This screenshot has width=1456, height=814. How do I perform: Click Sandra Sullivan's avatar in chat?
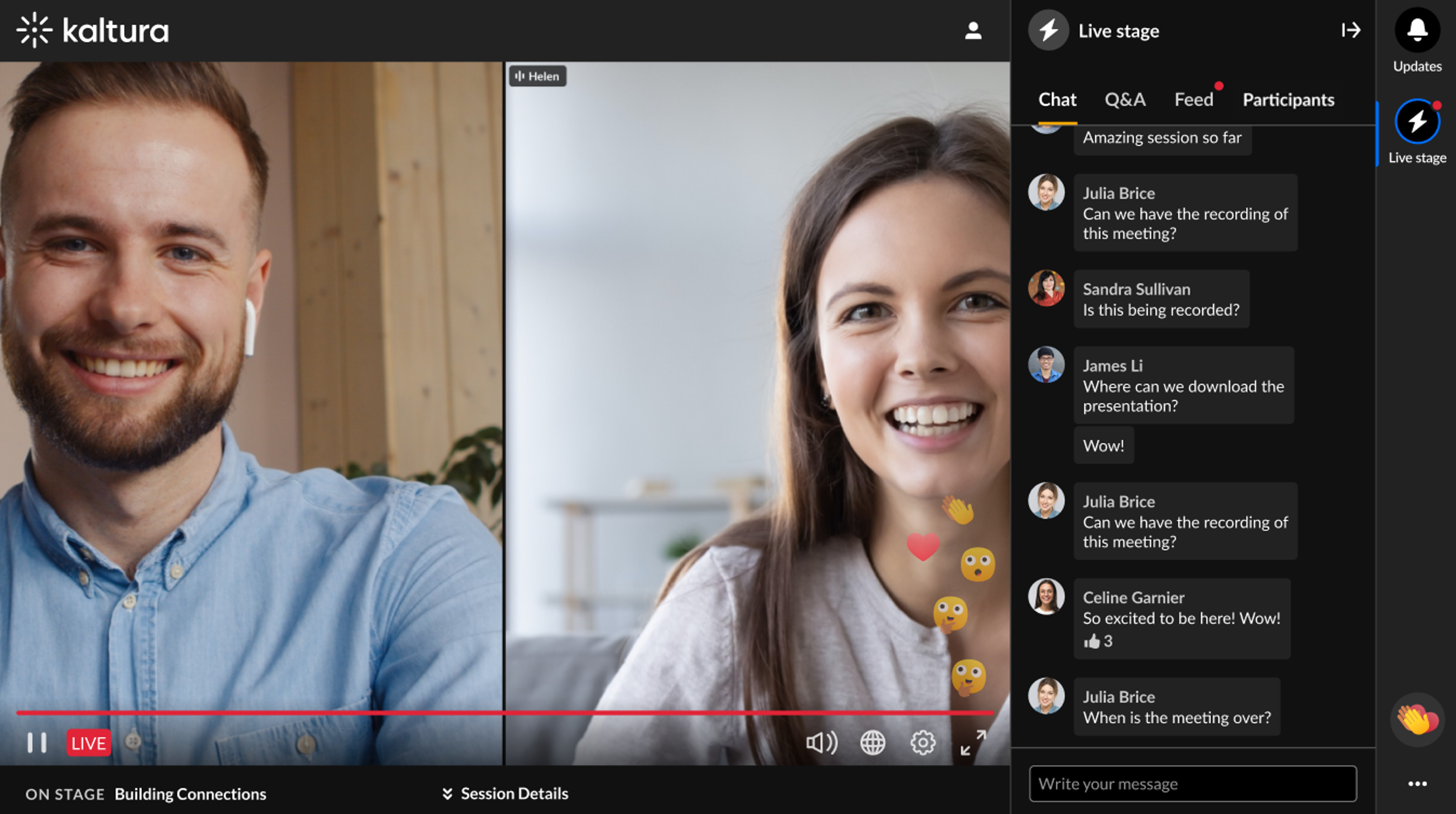1046,288
